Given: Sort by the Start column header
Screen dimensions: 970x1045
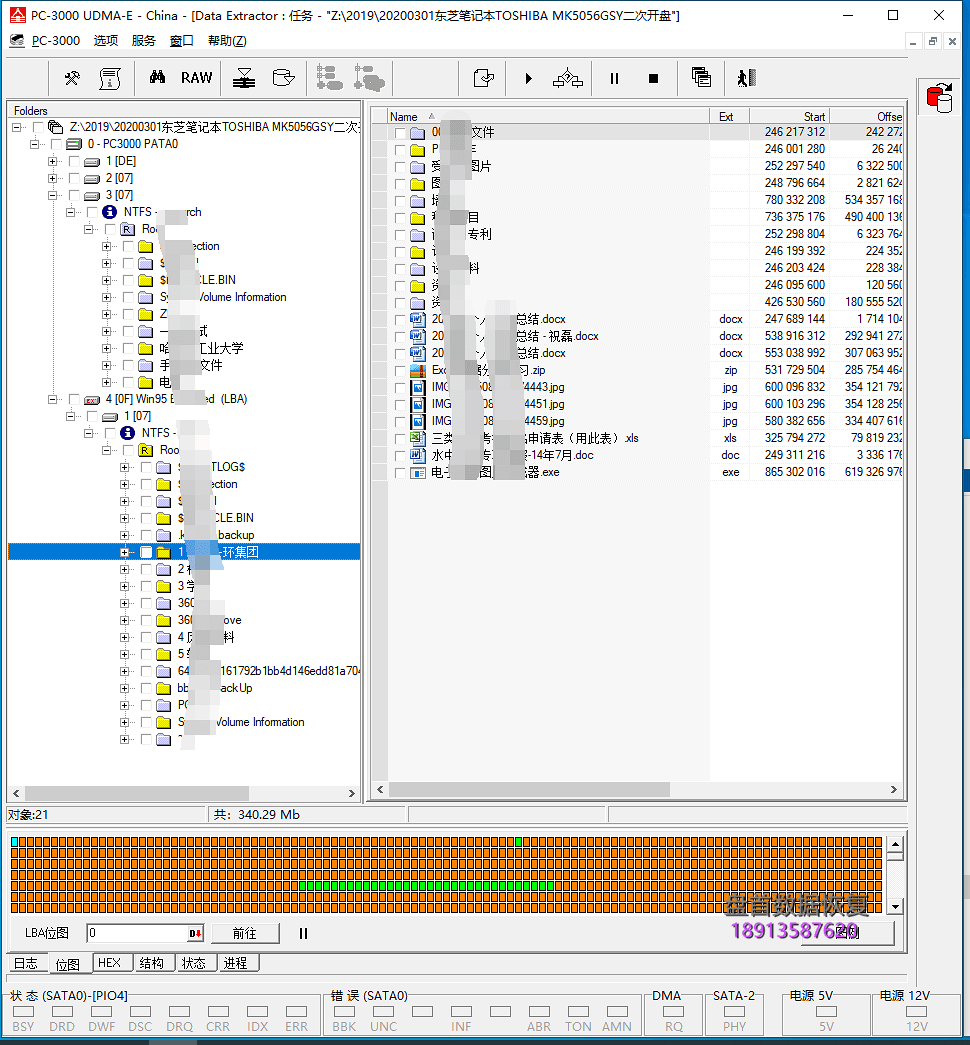Looking at the screenshot, I should pos(789,116).
